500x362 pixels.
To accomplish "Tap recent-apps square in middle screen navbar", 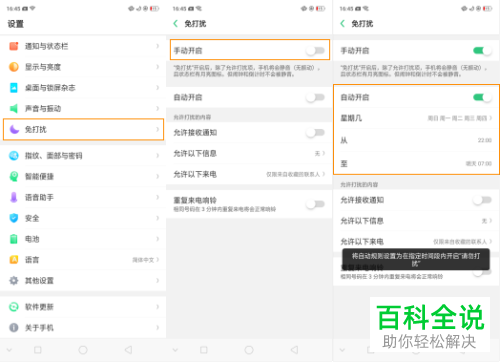I will tap(204, 350).
